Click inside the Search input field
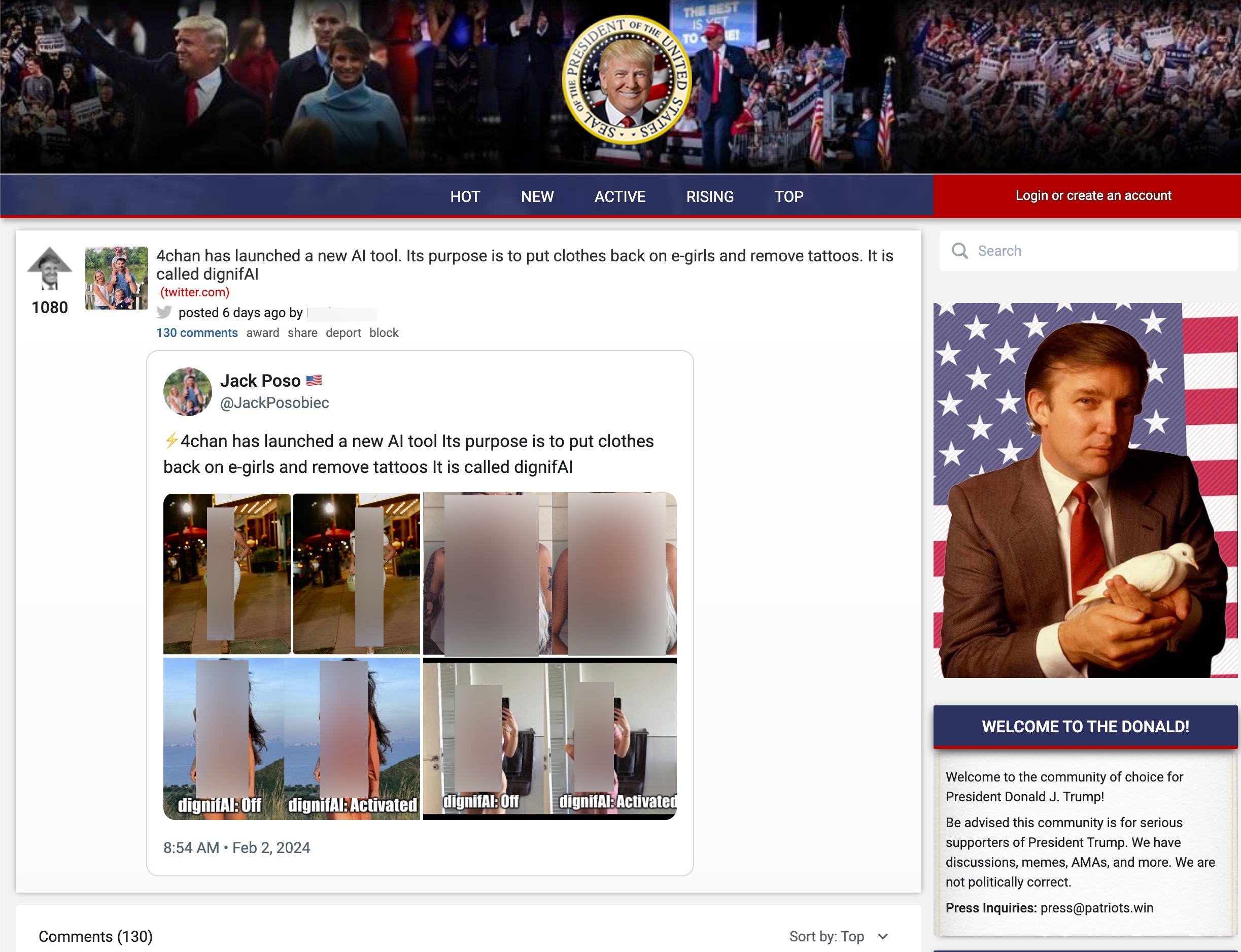 [x=1048, y=250]
